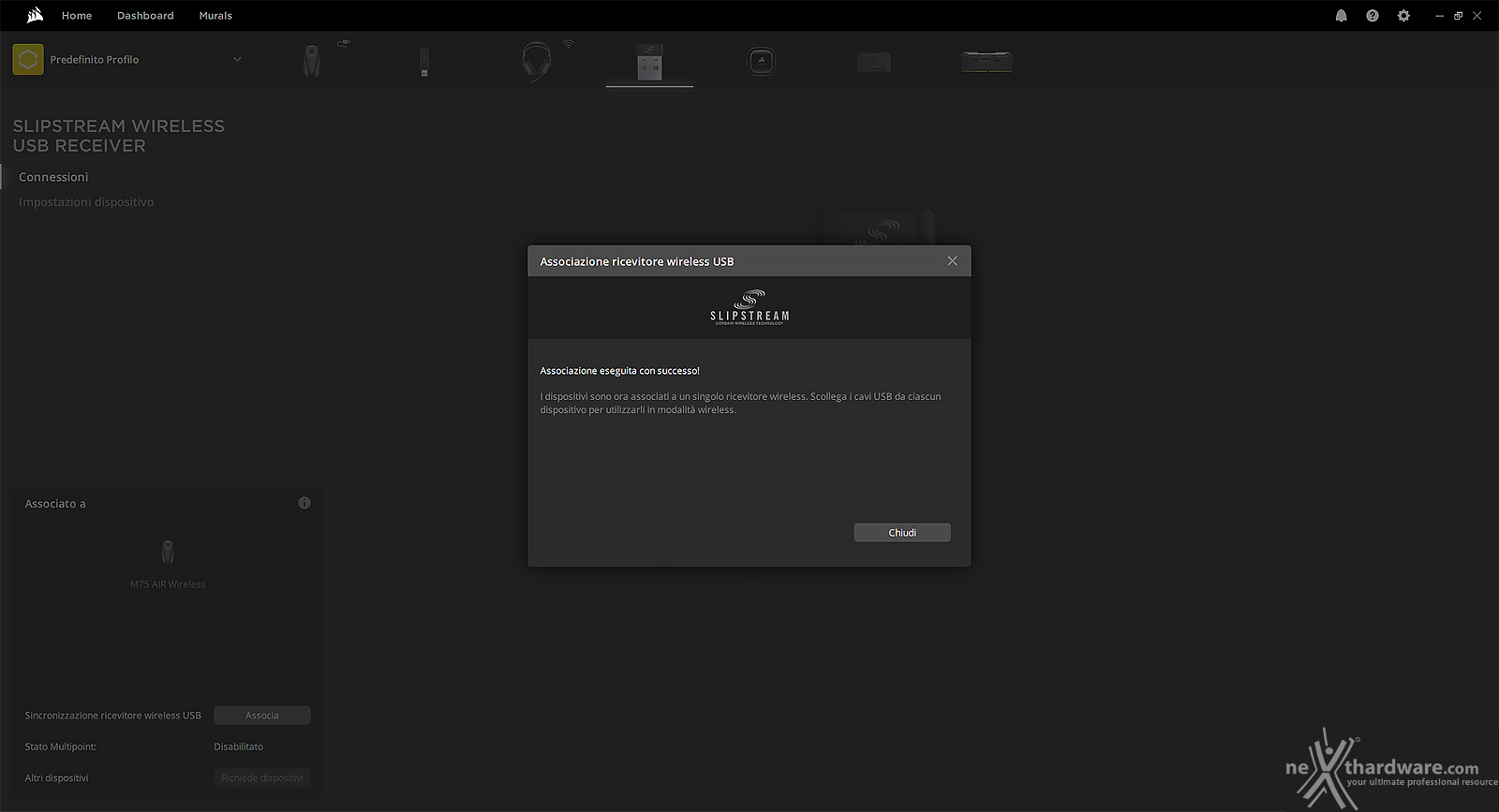Click the Richiede dispositivi button
The height and width of the screenshot is (812, 1499).
click(262, 778)
